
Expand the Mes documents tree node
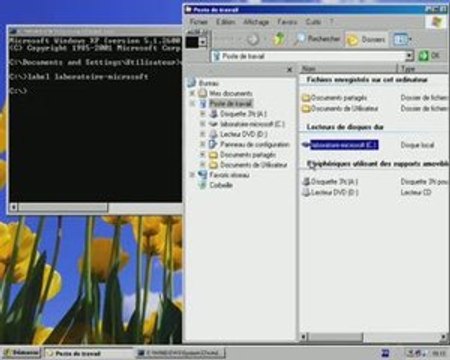pos(192,93)
